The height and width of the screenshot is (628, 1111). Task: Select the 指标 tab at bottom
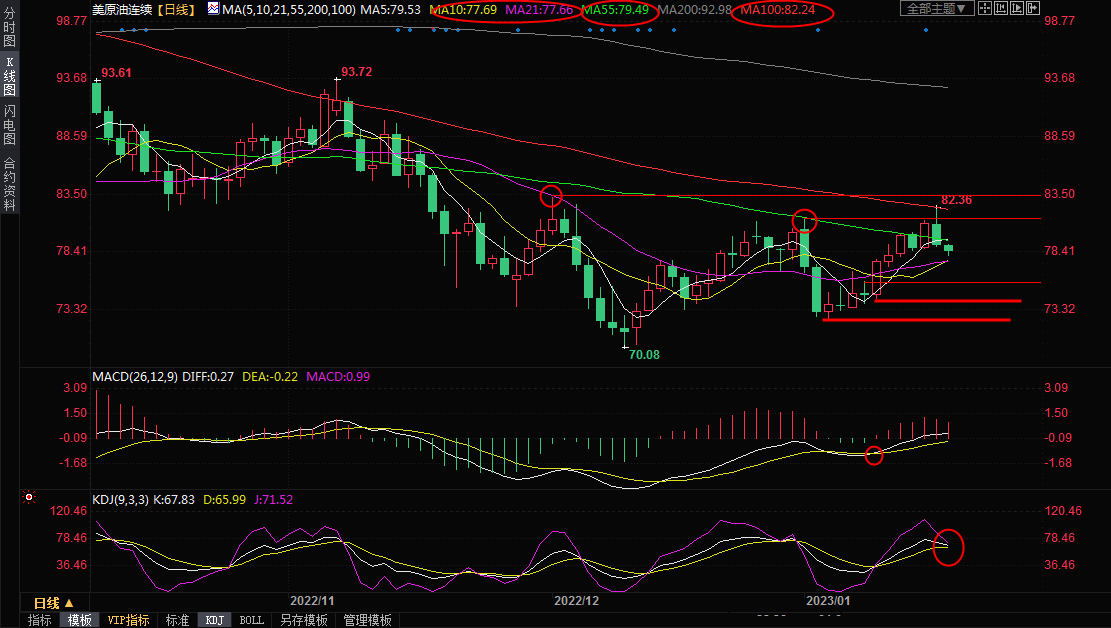pyautogui.click(x=40, y=620)
